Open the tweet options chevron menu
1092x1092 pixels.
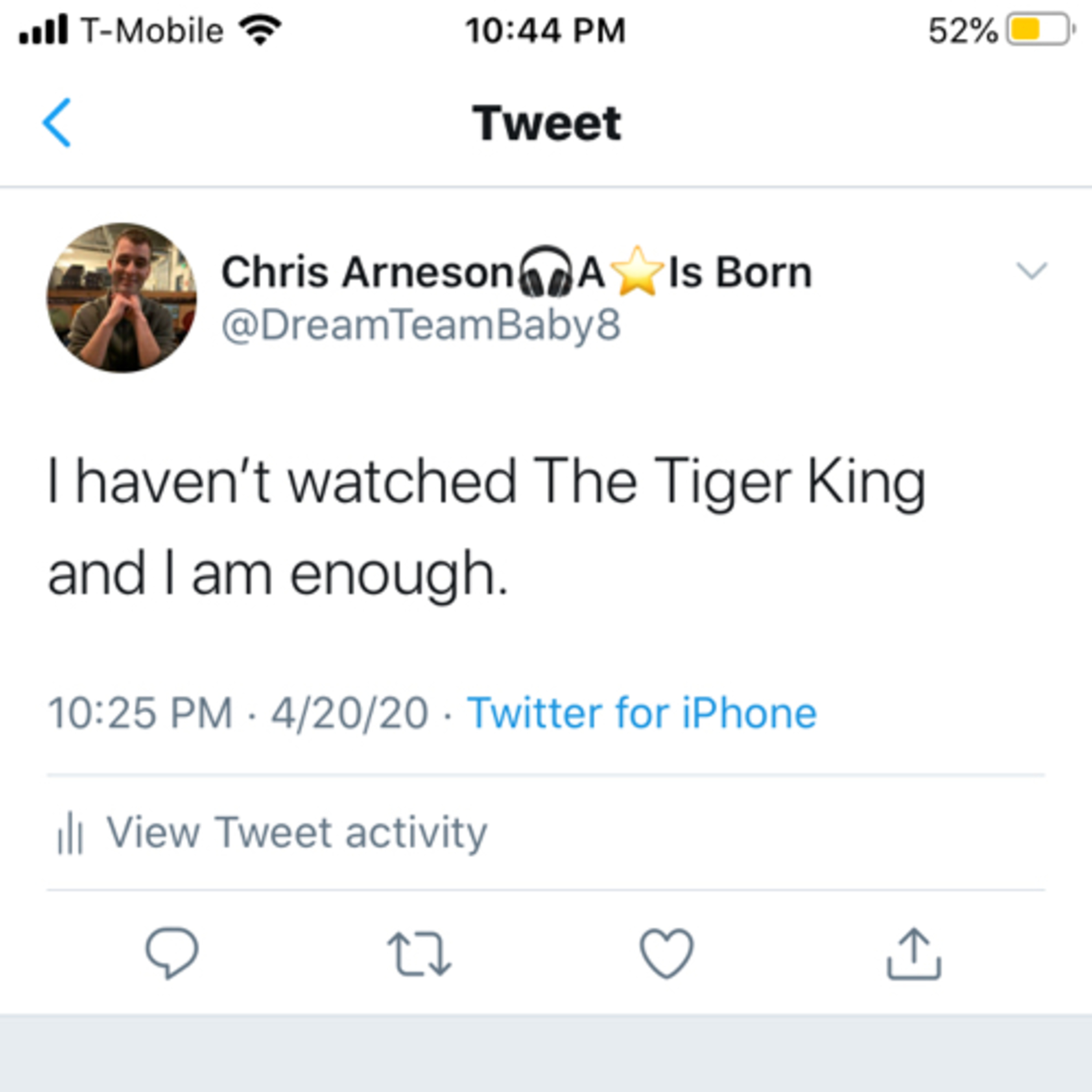pos(1032,271)
